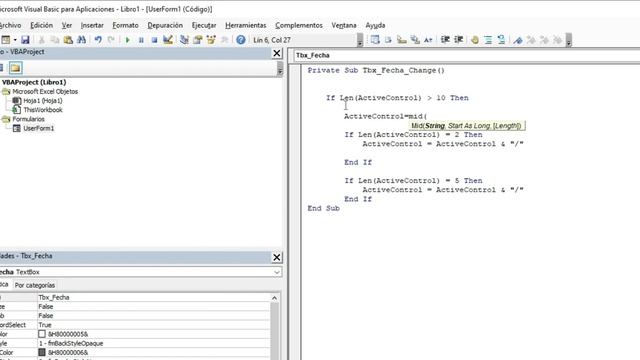Open the Herramientas menu
Viewport: 640px width, 360px height.
[245, 25]
